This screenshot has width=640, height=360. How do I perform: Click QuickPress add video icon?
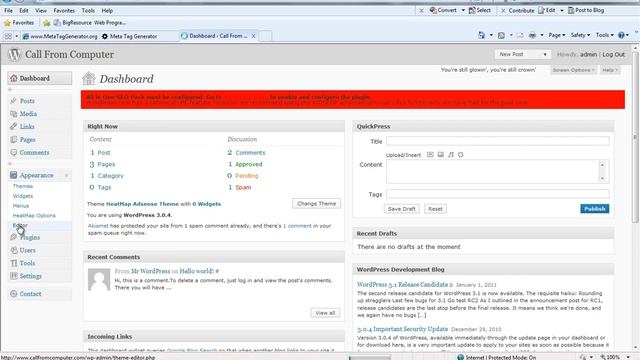click(440, 155)
